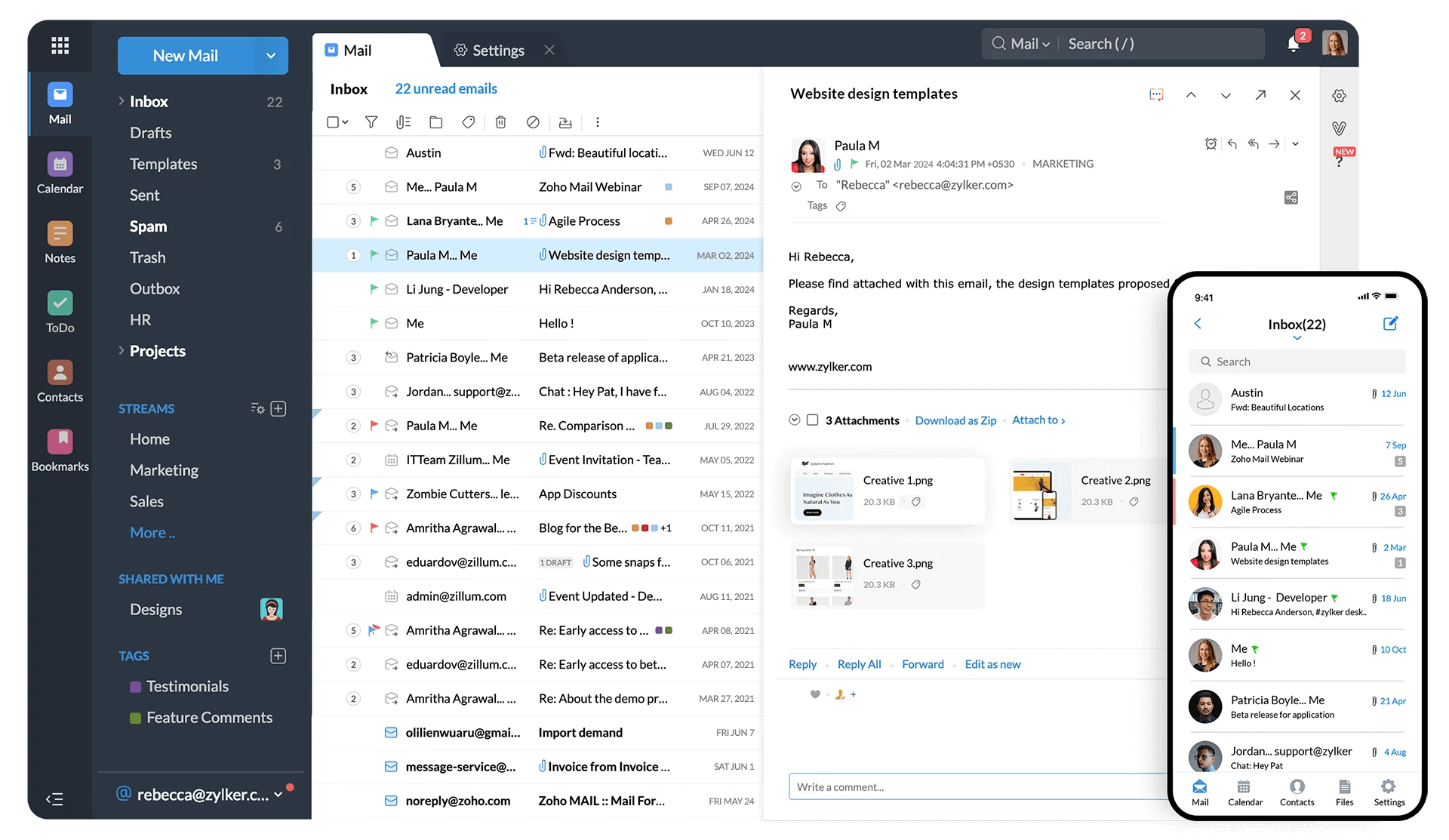Click the flag/priority icon on Paula M email
The height and width of the screenshot is (840, 1449).
point(374,253)
